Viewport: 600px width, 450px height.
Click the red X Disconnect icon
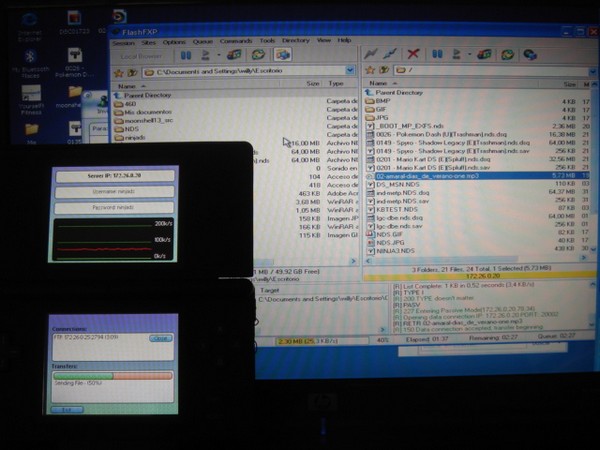pyautogui.click(x=413, y=54)
